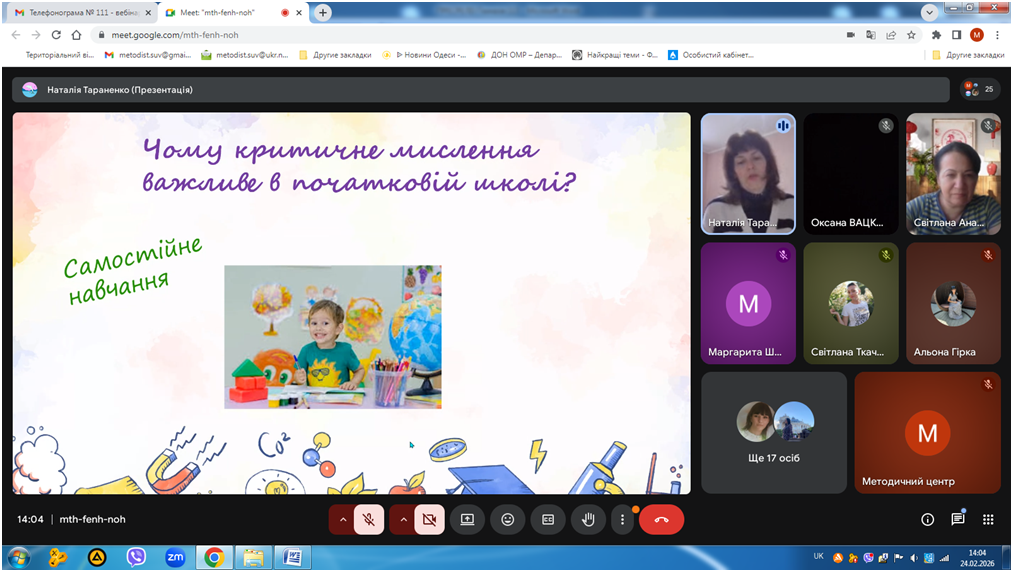This screenshot has height=572, width=1013.
Task: Click the Ще 17 осіб participants tile
Action: point(774,432)
